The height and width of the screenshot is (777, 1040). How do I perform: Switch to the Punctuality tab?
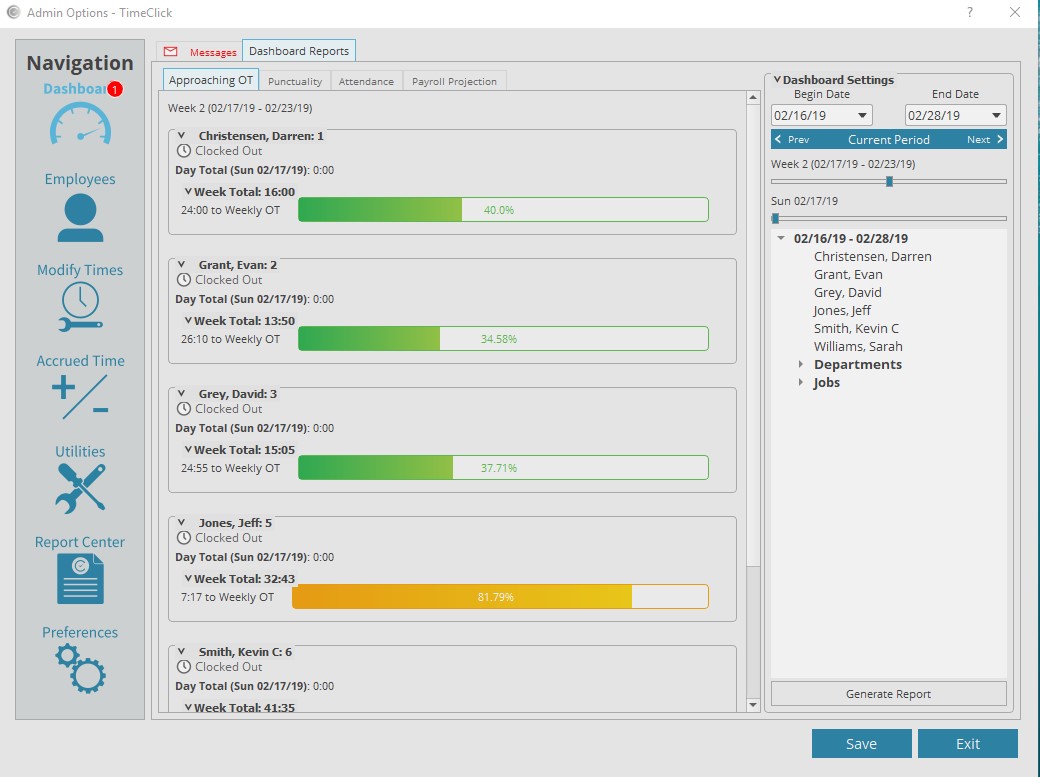pyautogui.click(x=294, y=81)
